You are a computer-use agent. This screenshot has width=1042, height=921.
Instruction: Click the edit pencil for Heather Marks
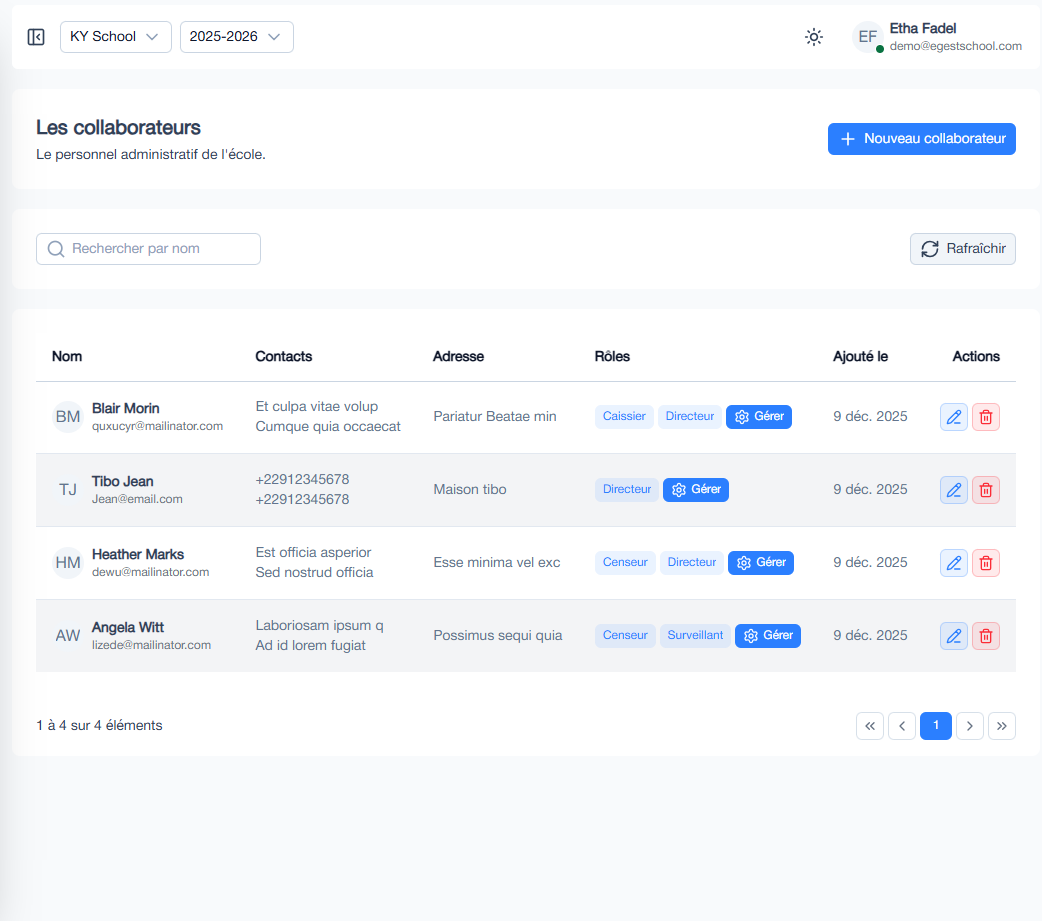tap(954, 563)
